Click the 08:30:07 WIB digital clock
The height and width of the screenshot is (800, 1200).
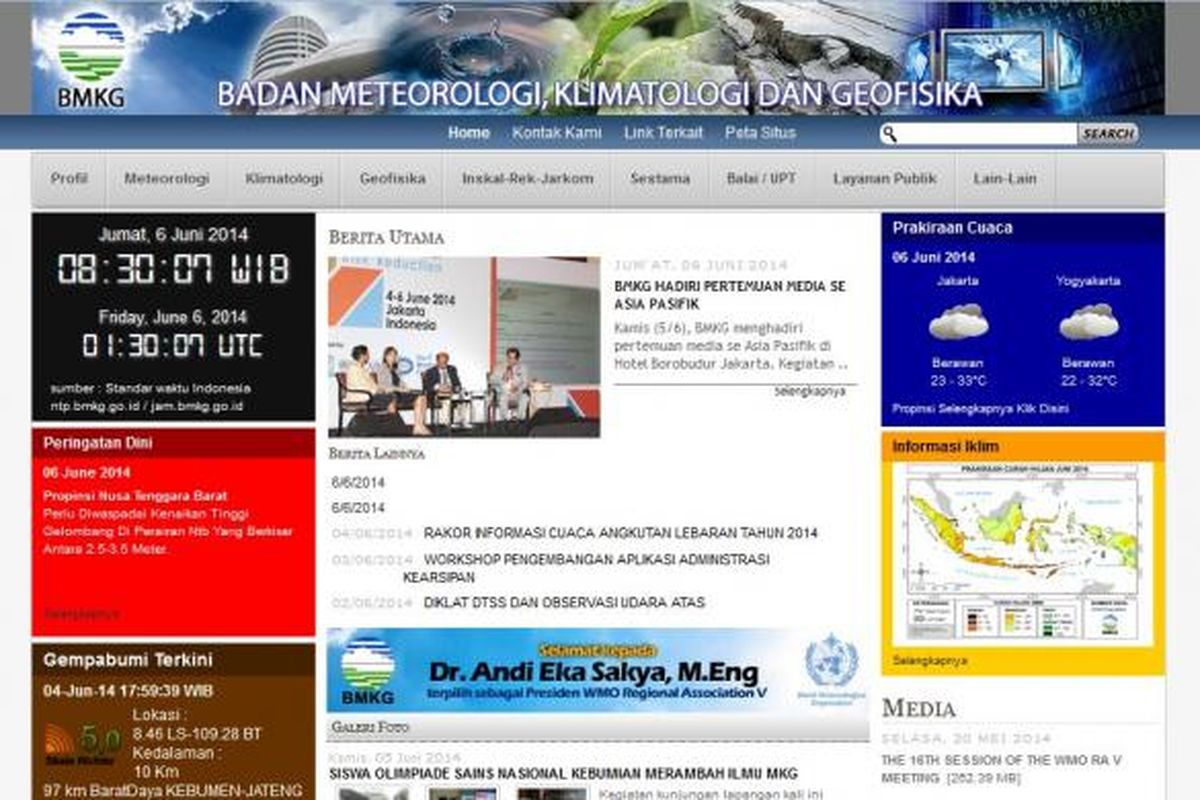[173, 269]
